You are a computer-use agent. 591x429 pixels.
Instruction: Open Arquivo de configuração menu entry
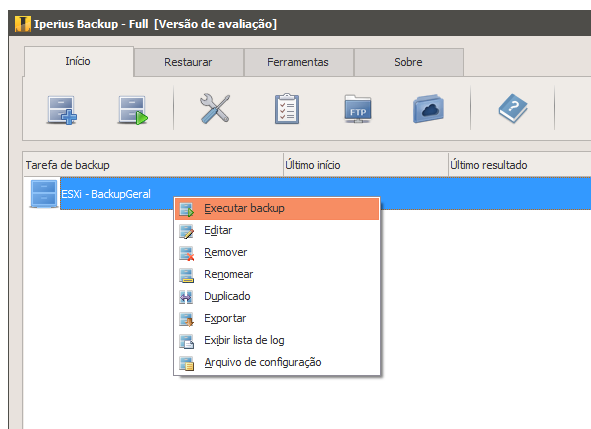(277, 363)
